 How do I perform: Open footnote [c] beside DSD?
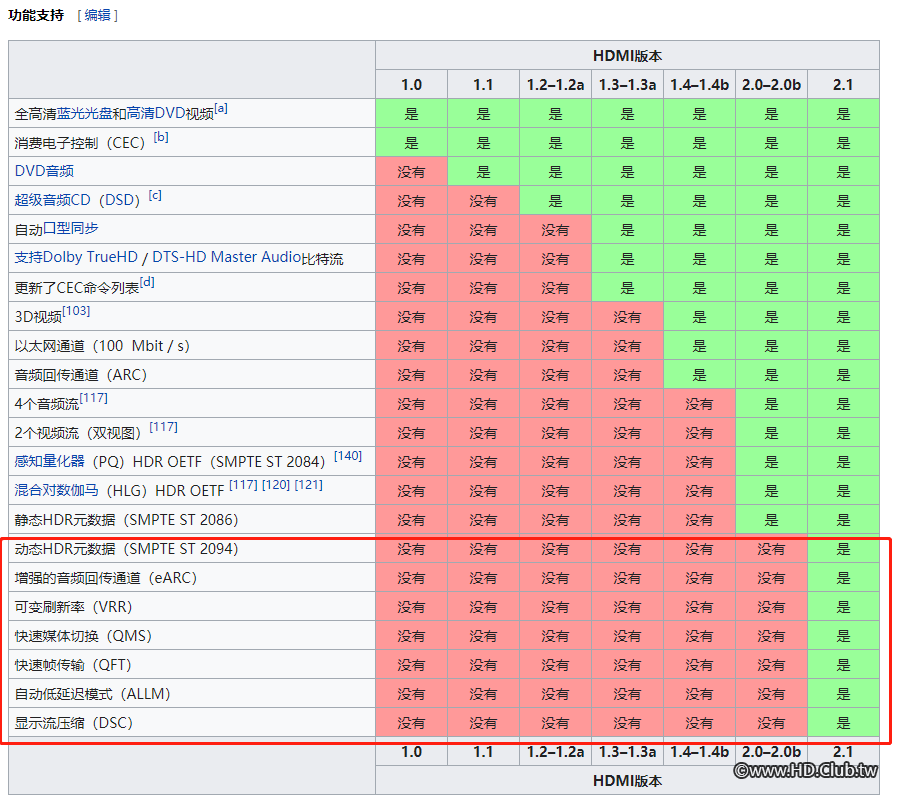[x=155, y=195]
